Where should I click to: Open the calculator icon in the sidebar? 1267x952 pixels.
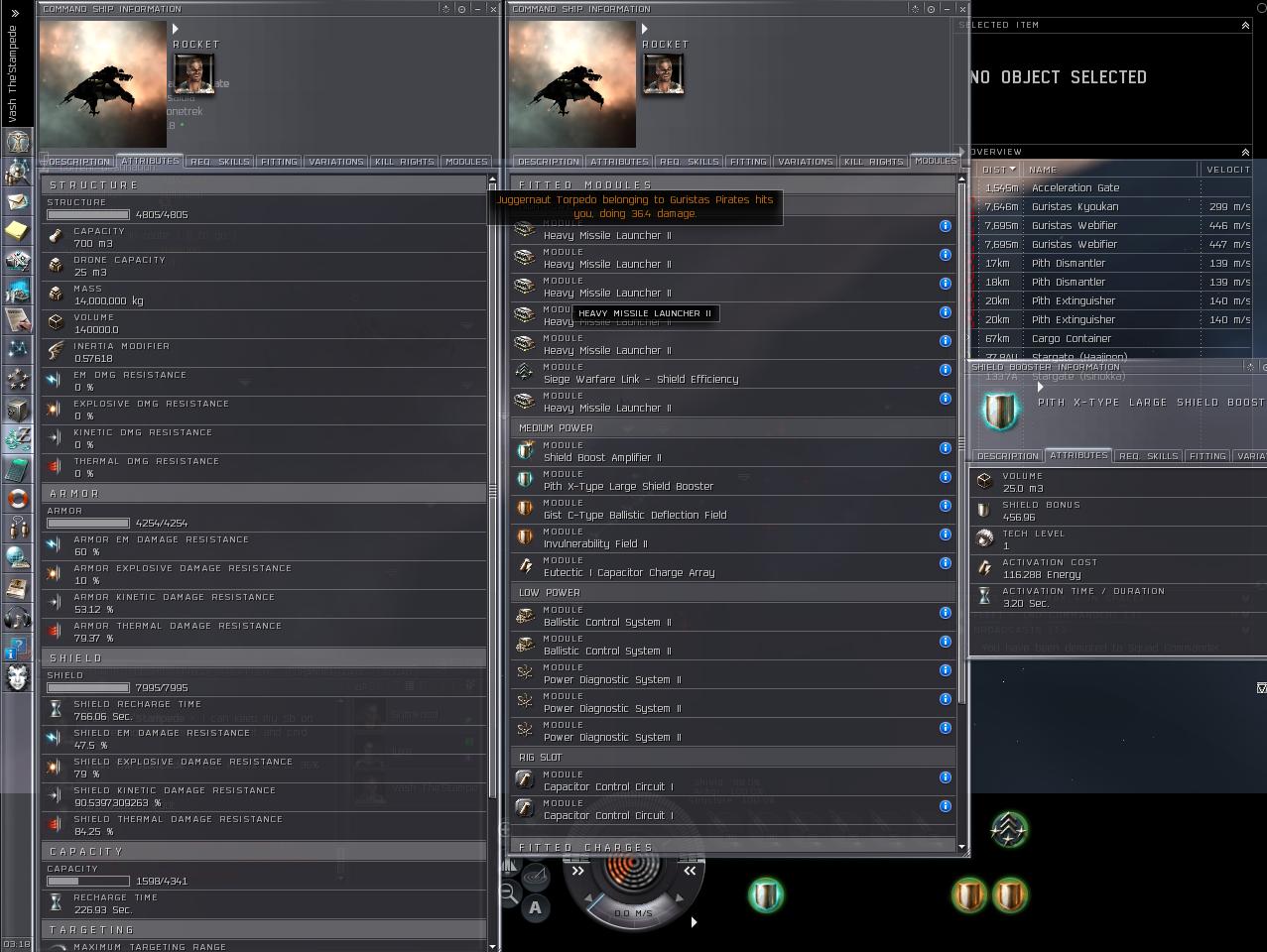coord(17,468)
